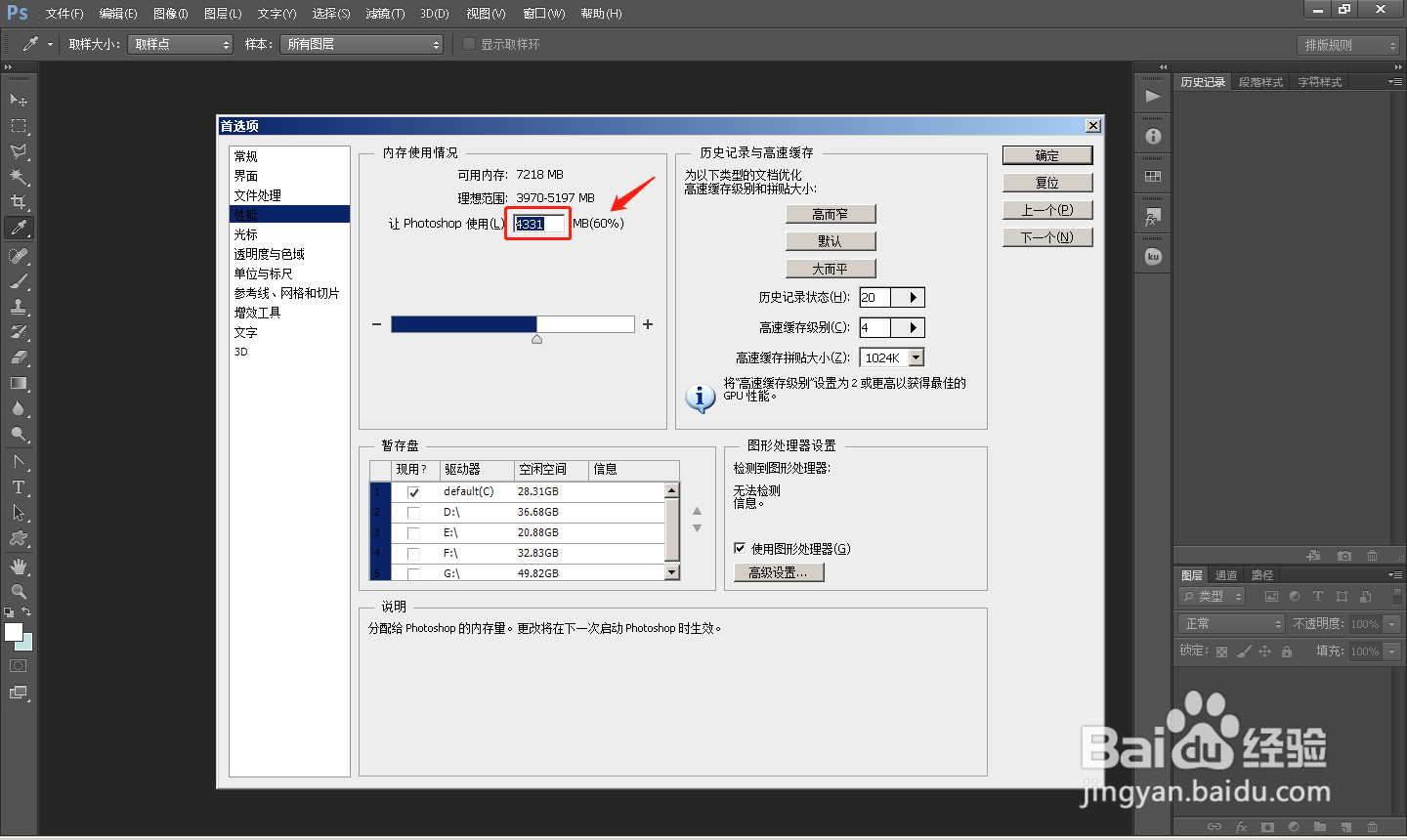
Task: Open 不透明度 value dropdown
Action: [x=1392, y=623]
